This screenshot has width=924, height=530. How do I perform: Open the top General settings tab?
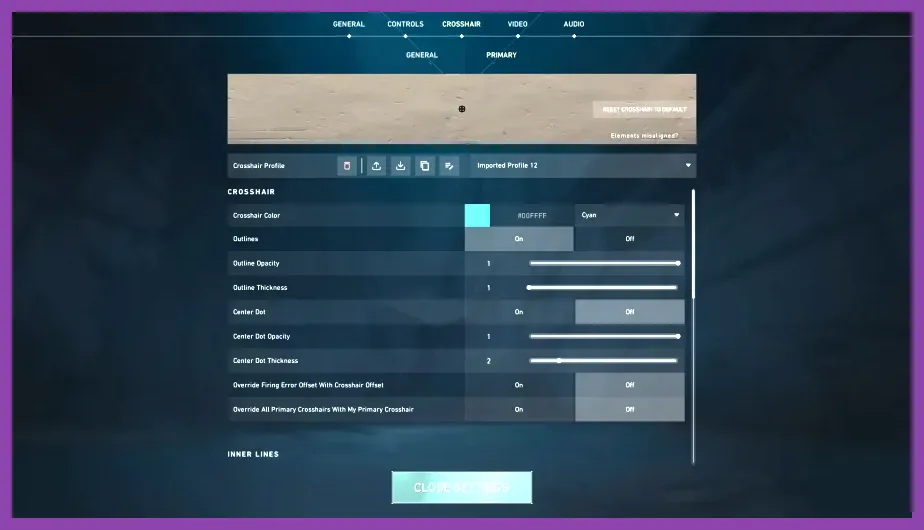tap(349, 24)
